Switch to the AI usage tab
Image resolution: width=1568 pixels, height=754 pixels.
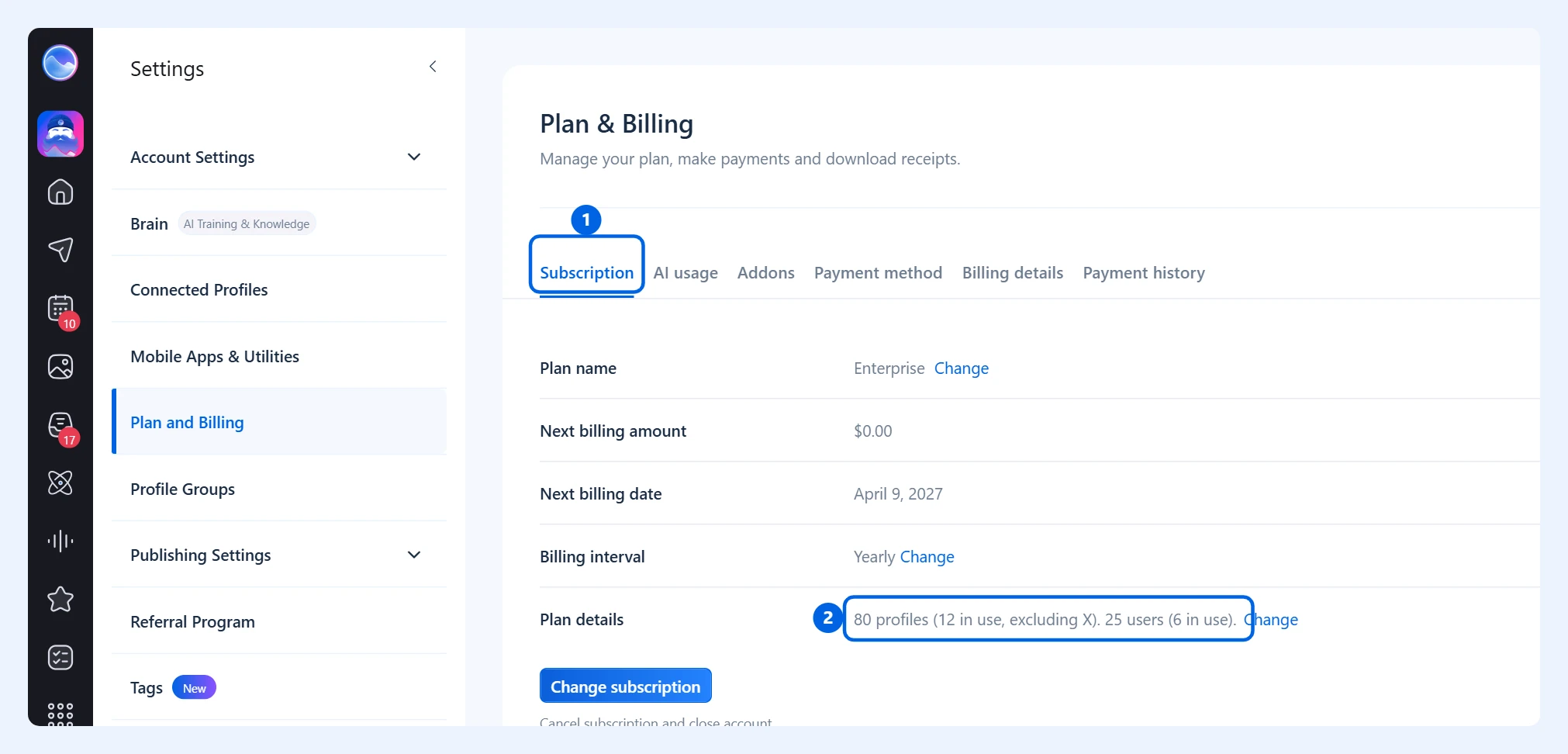[686, 273]
